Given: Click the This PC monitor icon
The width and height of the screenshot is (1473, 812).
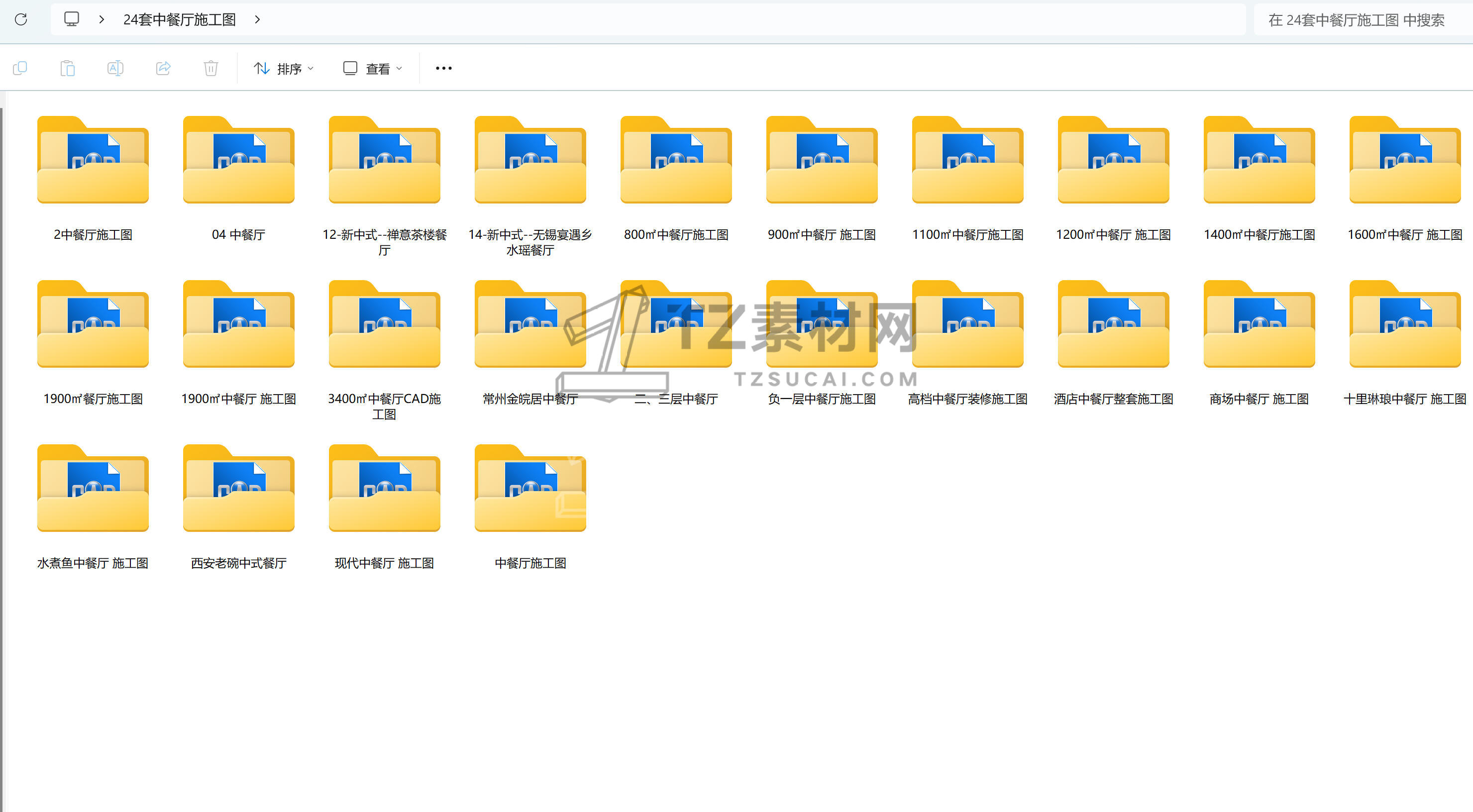Looking at the screenshot, I should (72, 19).
